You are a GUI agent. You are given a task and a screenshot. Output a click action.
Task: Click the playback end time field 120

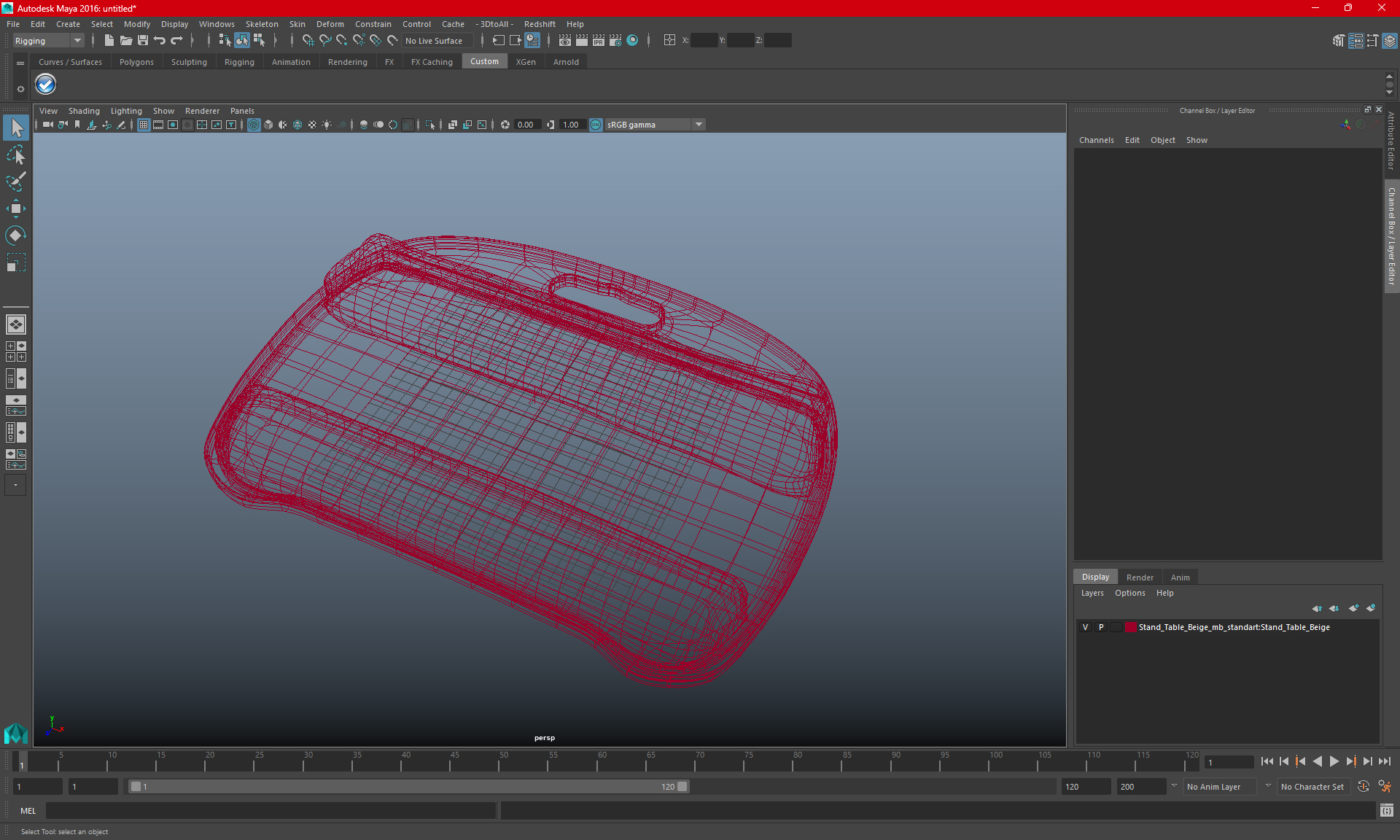point(1086,787)
